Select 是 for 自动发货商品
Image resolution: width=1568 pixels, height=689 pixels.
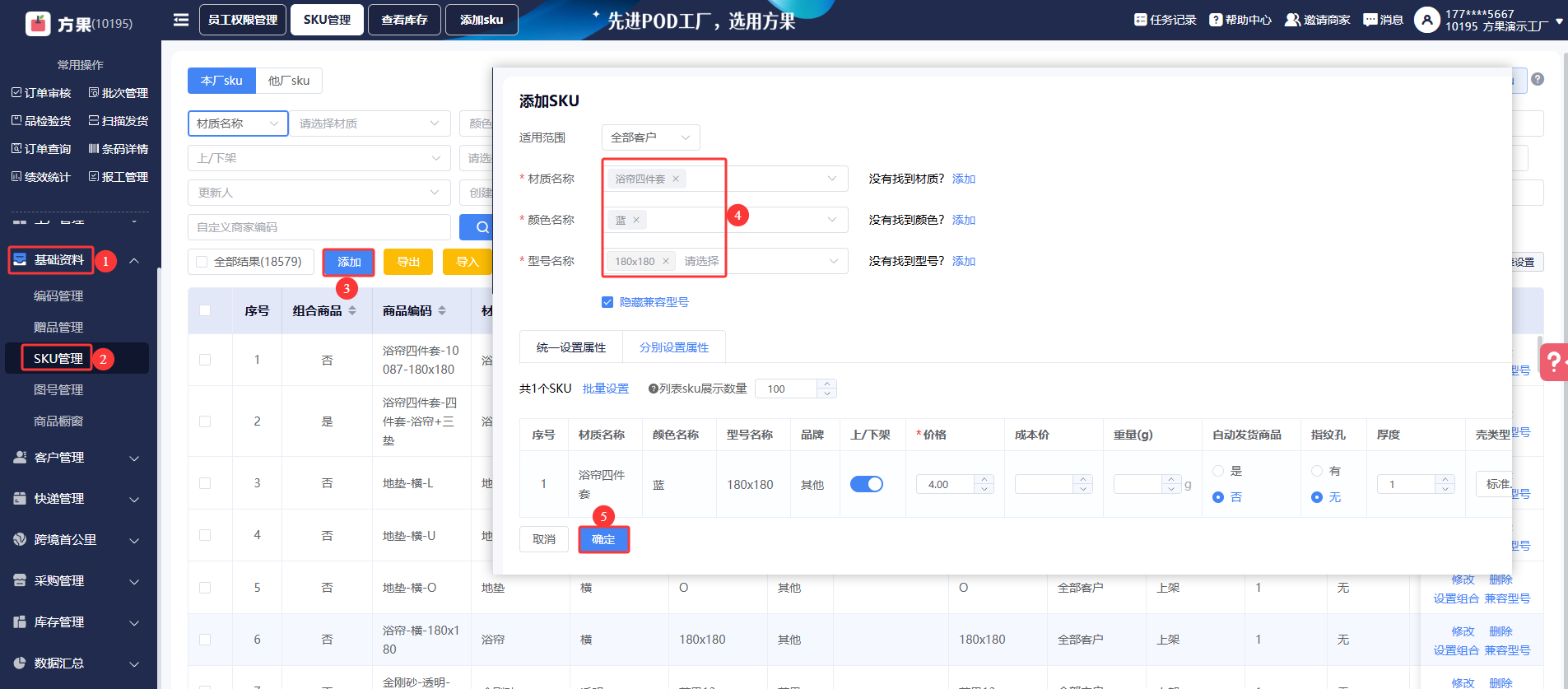[x=1218, y=471]
